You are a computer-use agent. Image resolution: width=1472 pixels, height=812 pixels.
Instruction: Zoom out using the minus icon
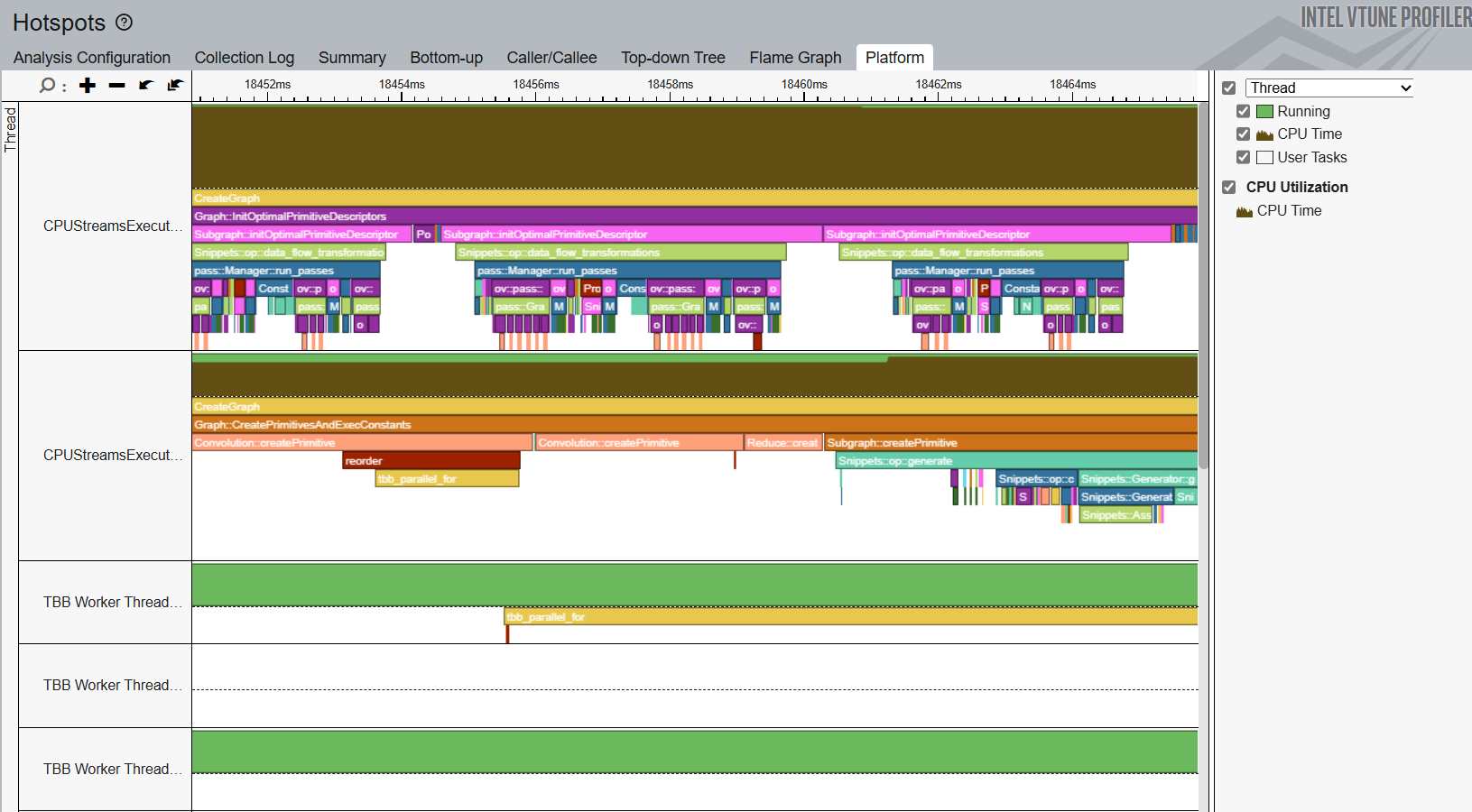(116, 85)
